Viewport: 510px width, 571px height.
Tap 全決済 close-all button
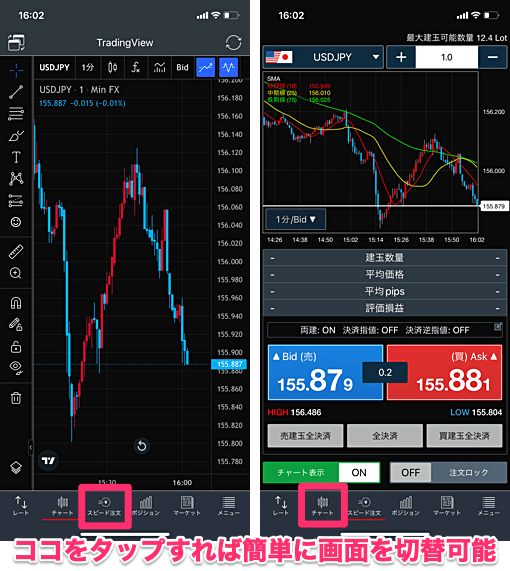(x=385, y=436)
